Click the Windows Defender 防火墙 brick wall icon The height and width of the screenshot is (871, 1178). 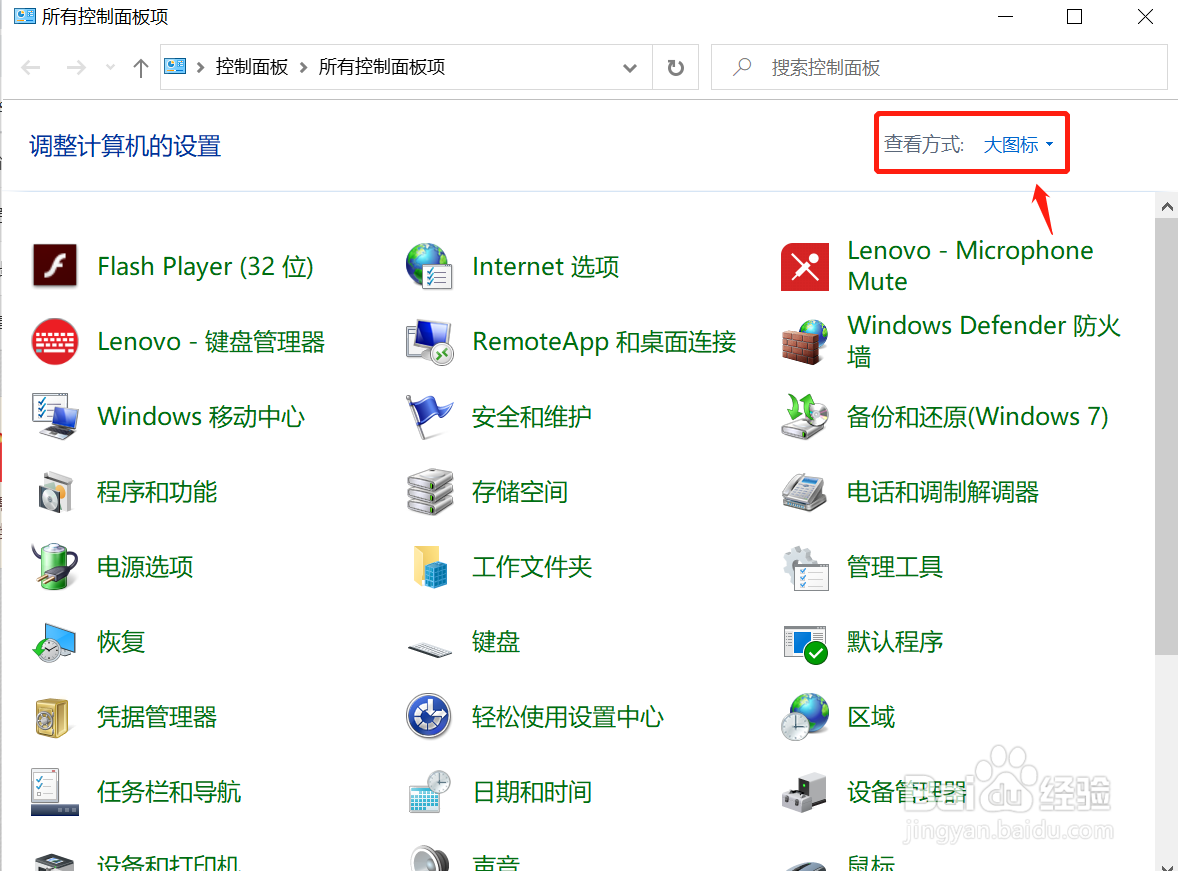point(805,342)
